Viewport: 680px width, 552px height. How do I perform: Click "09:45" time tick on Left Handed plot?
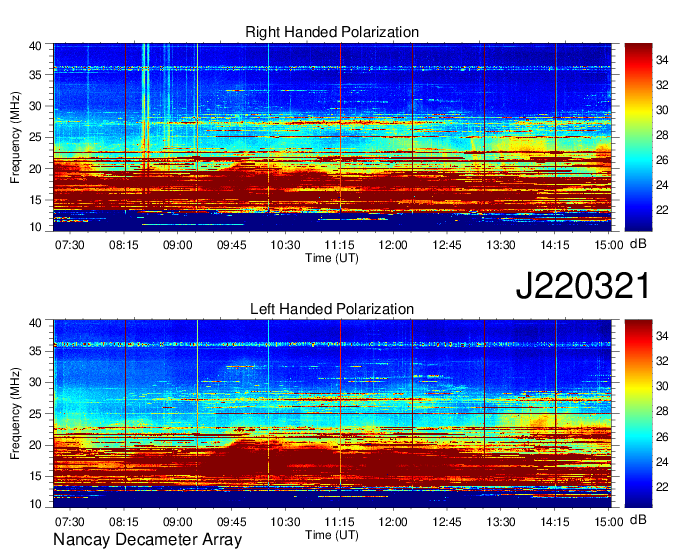click(x=232, y=521)
